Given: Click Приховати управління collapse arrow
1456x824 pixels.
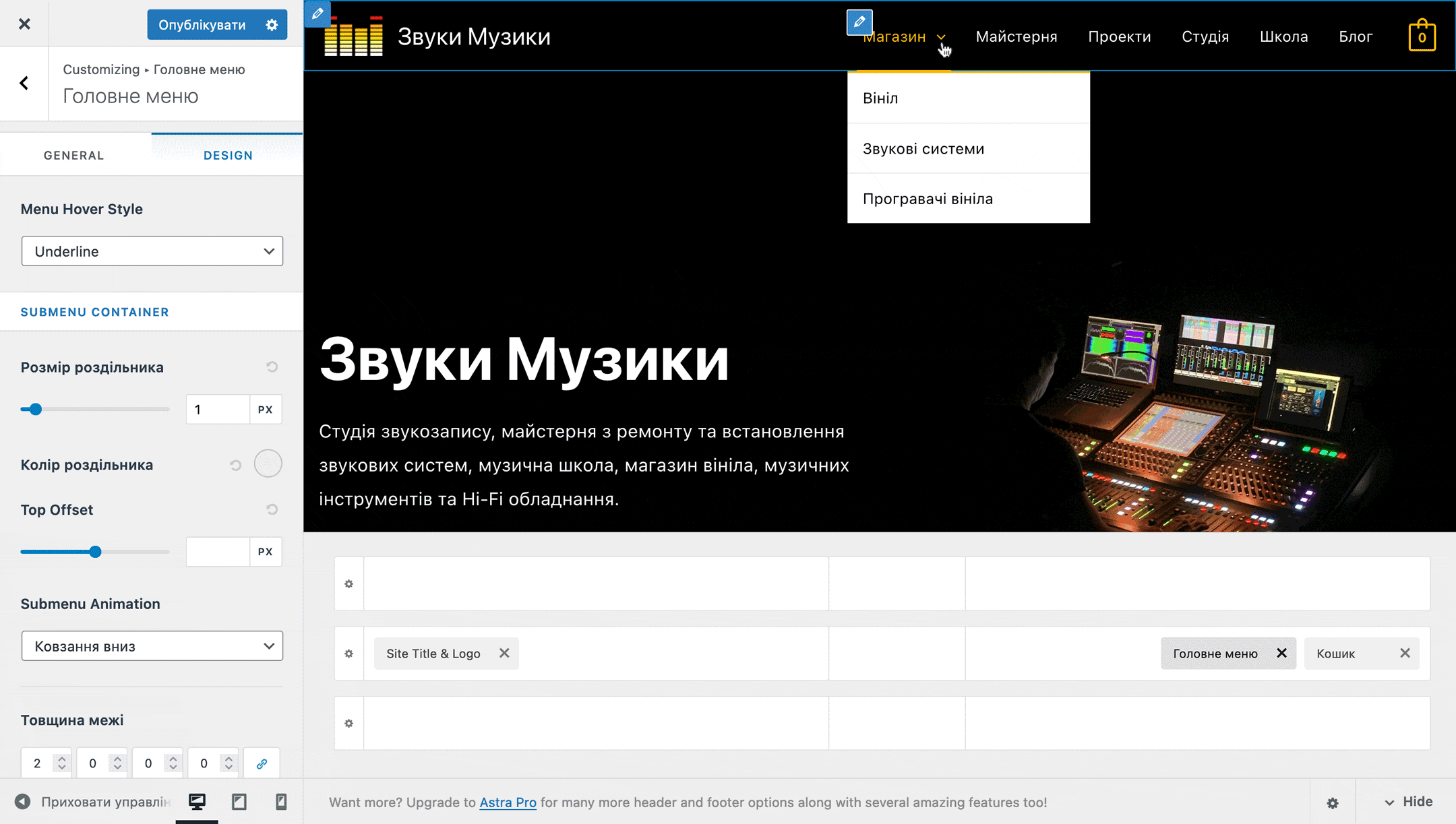Looking at the screenshot, I should [x=23, y=801].
